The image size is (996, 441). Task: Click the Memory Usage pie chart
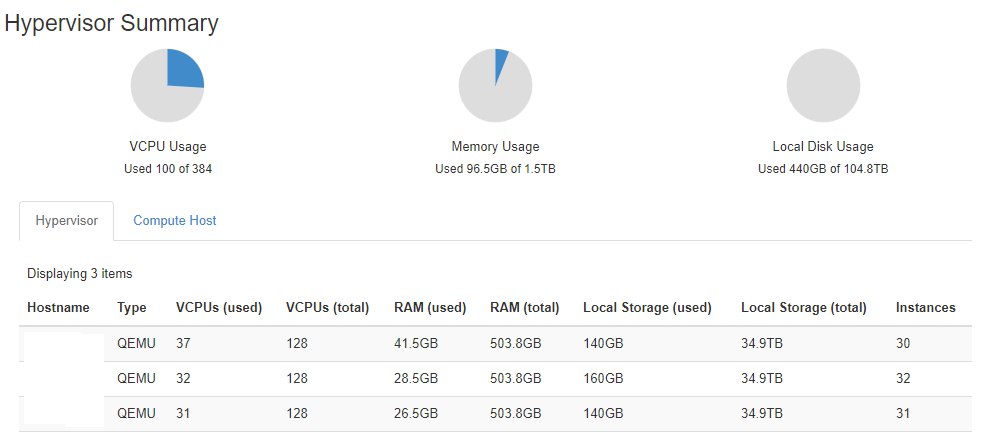click(495, 85)
